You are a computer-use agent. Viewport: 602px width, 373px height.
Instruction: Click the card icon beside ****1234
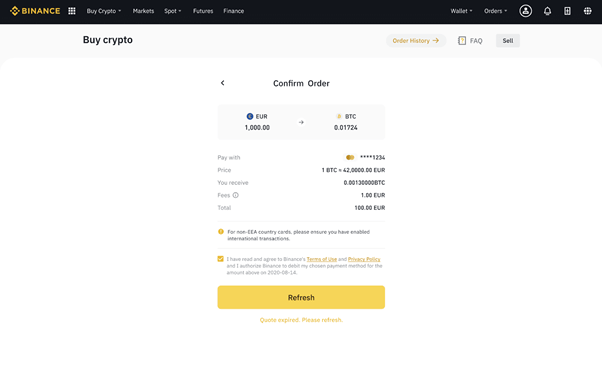click(x=350, y=157)
